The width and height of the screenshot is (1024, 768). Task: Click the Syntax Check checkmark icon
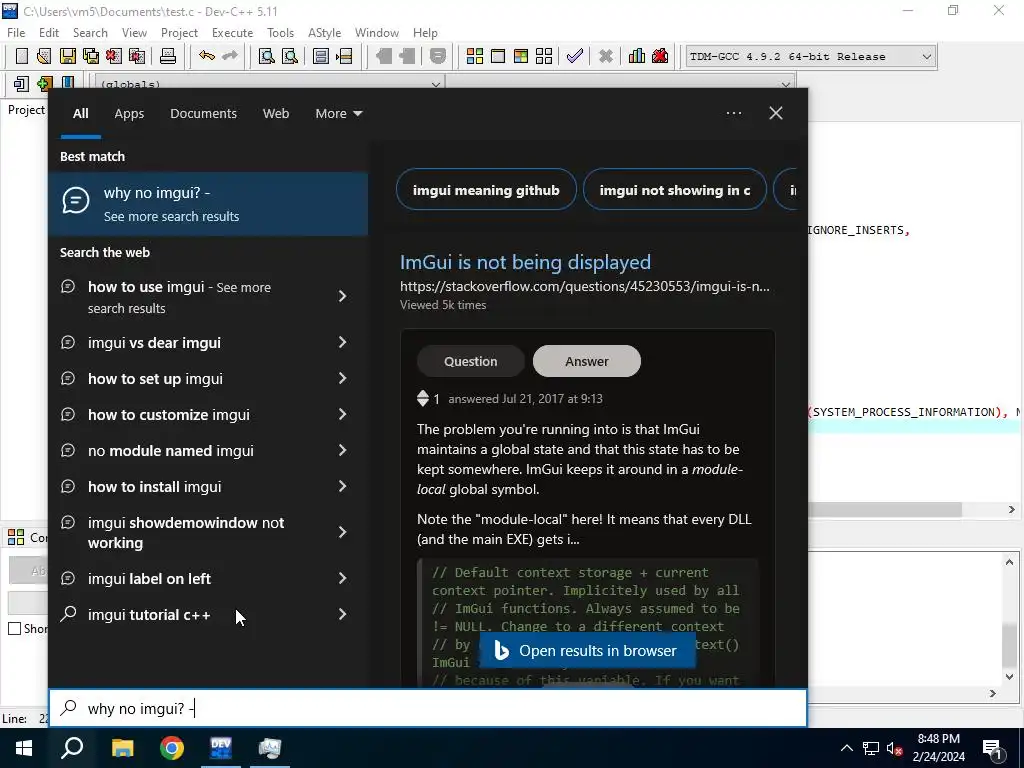tap(575, 56)
